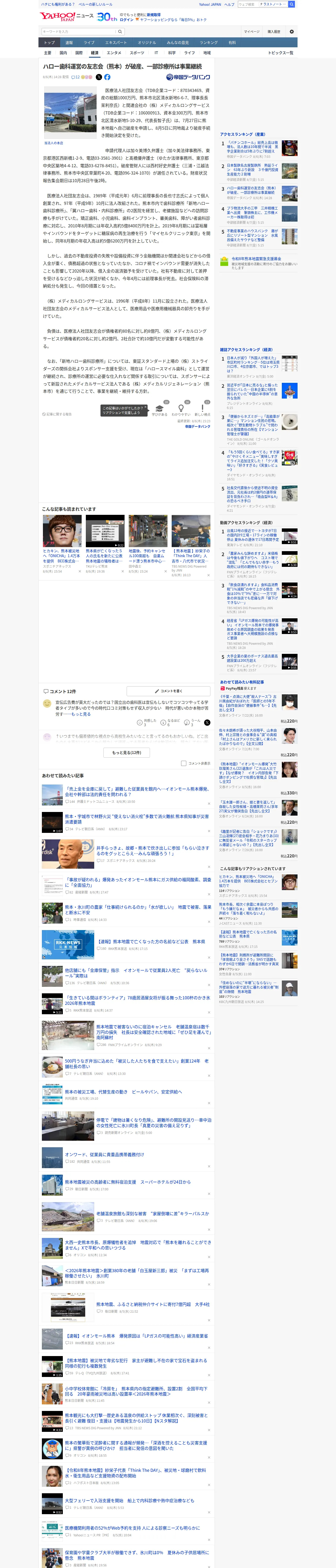Click the web search submit button at top
Image resolution: width=336 pixels, height=1568 pixels.
(x=292, y=4)
